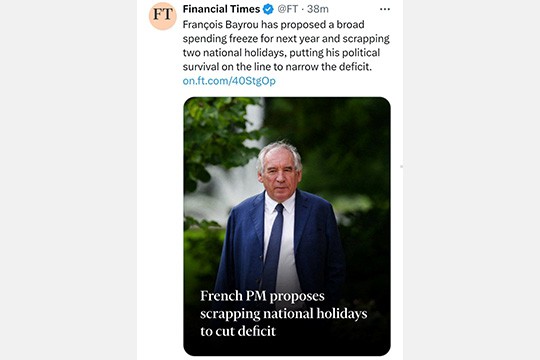The height and width of the screenshot is (360, 540).
Task: Open the article photo card
Action: (287, 226)
